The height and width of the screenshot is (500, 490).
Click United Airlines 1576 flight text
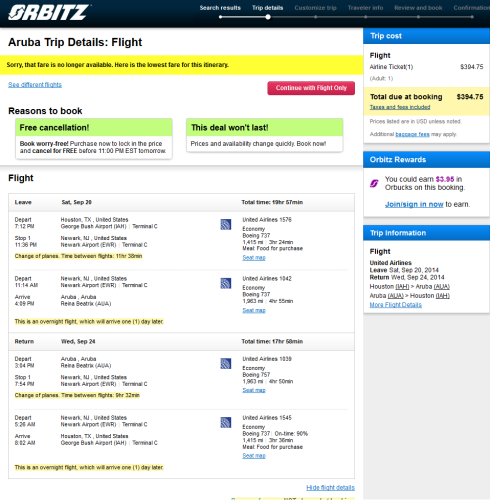click(267, 220)
